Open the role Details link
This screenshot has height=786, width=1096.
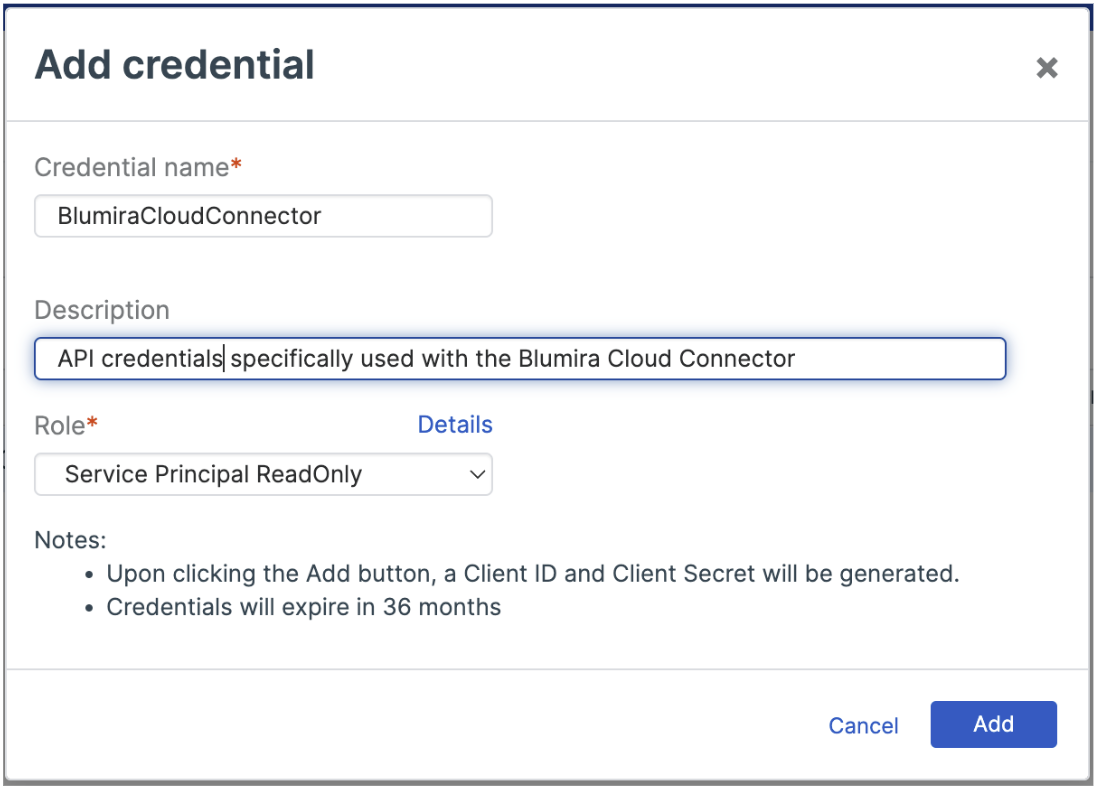pyautogui.click(x=455, y=424)
